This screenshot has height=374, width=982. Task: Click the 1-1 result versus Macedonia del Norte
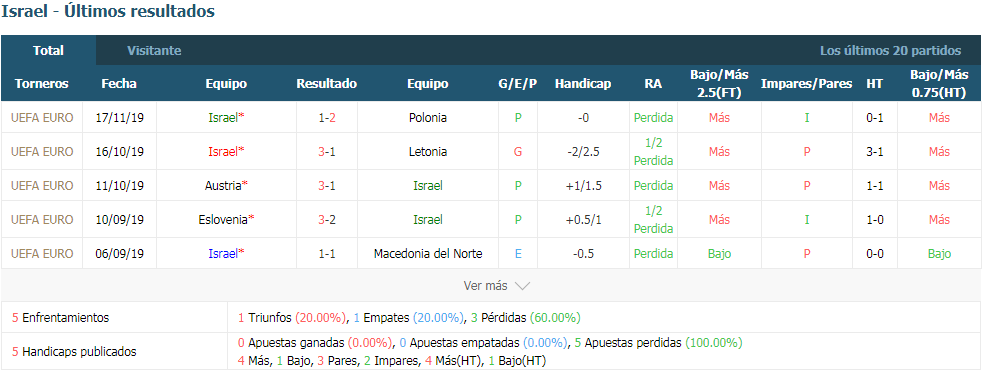[x=326, y=254]
